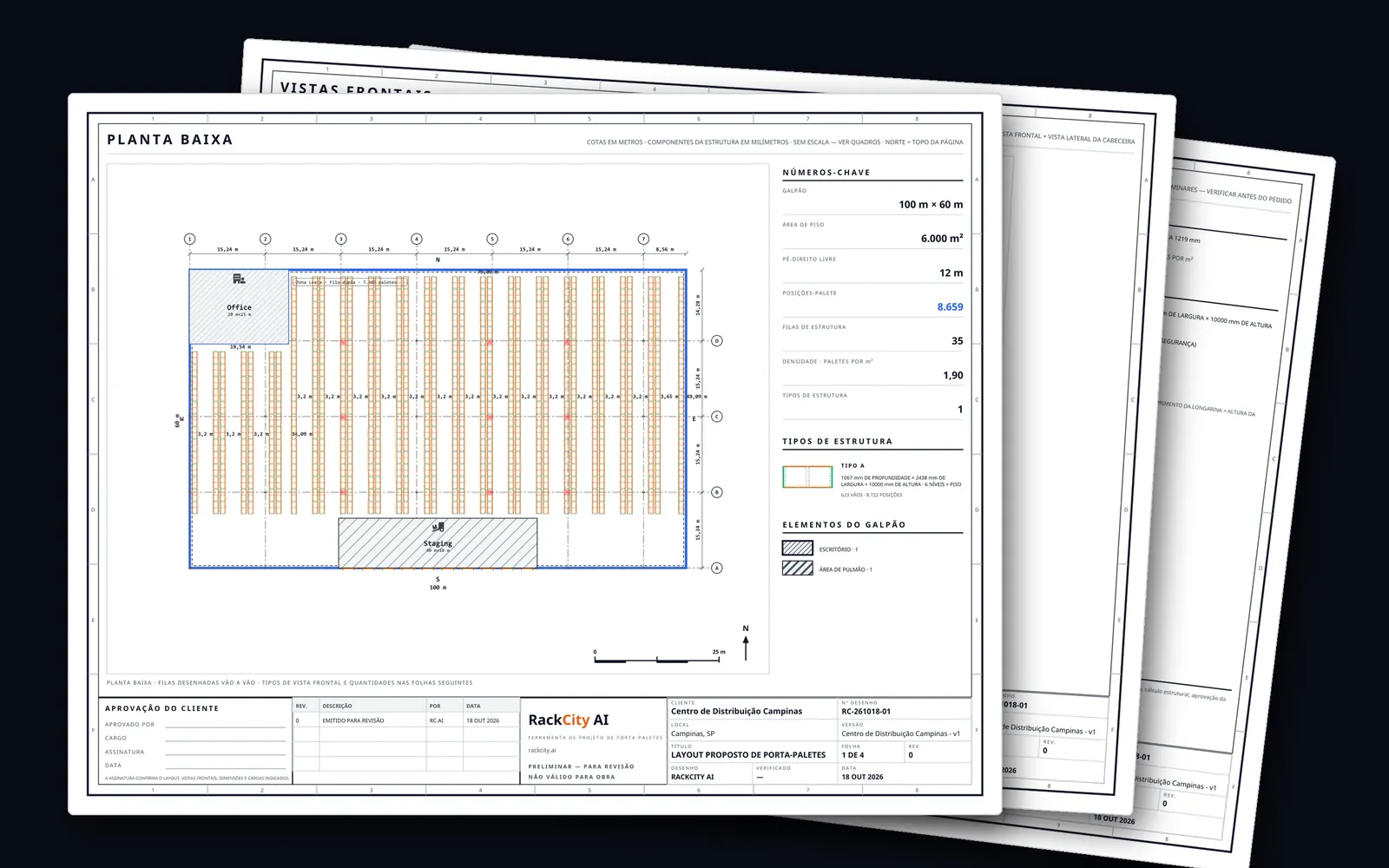Click 18 OUT 2026 in the title block Data field

point(862,777)
